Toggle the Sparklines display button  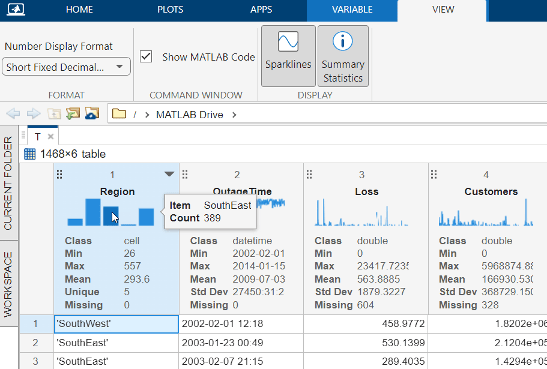pos(289,56)
